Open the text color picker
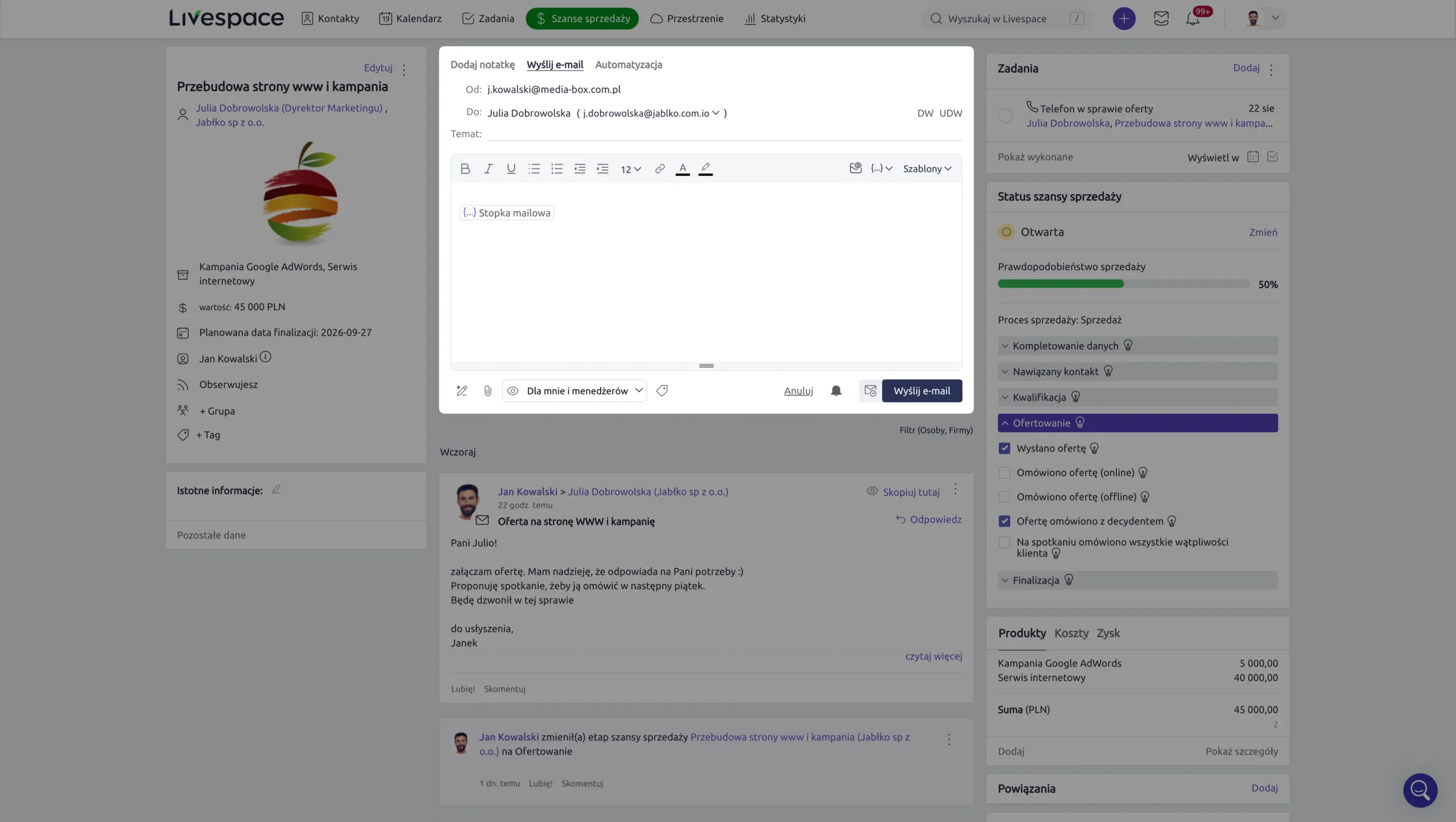This screenshot has width=1456, height=822. click(x=682, y=168)
